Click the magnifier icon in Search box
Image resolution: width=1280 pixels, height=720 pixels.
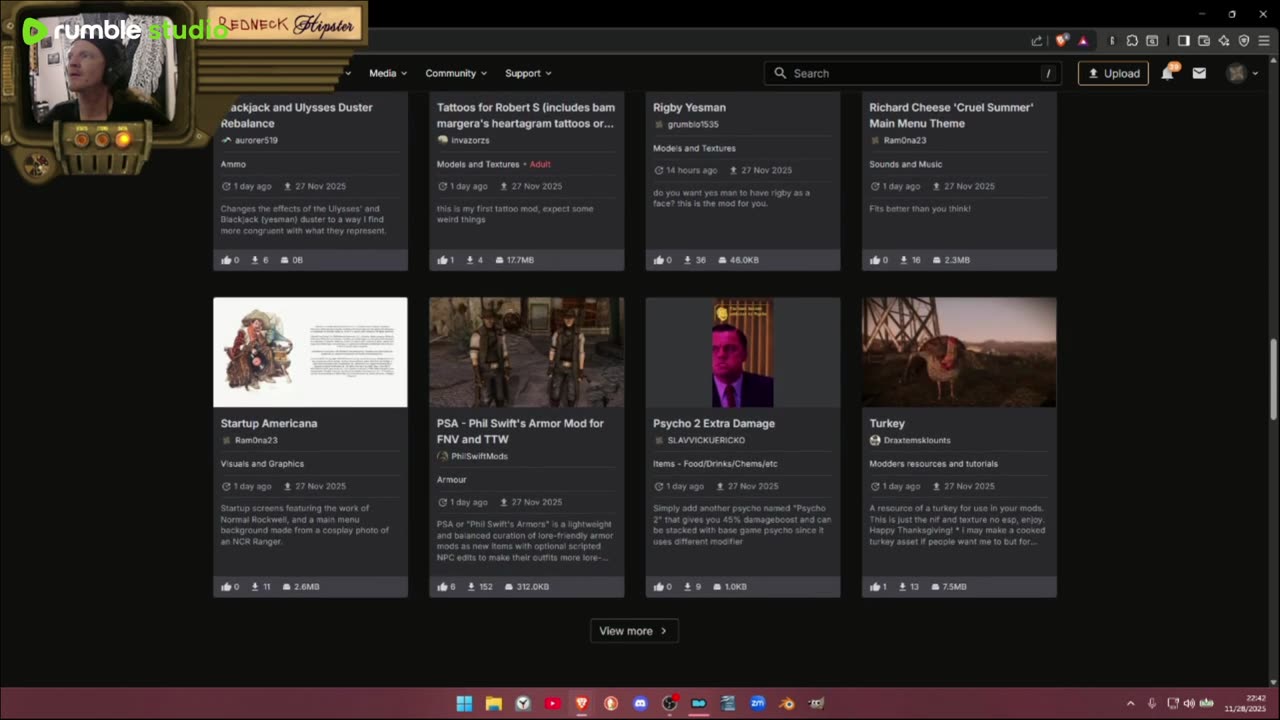coord(780,73)
